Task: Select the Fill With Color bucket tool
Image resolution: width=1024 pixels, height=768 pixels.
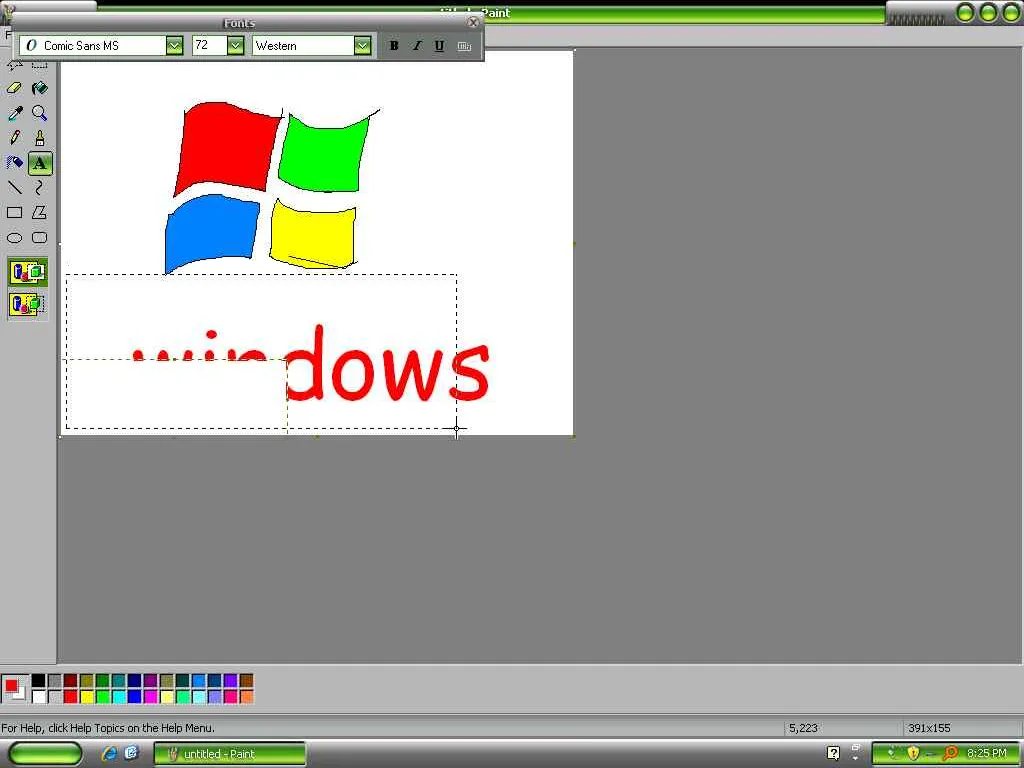Action: pyautogui.click(x=40, y=88)
